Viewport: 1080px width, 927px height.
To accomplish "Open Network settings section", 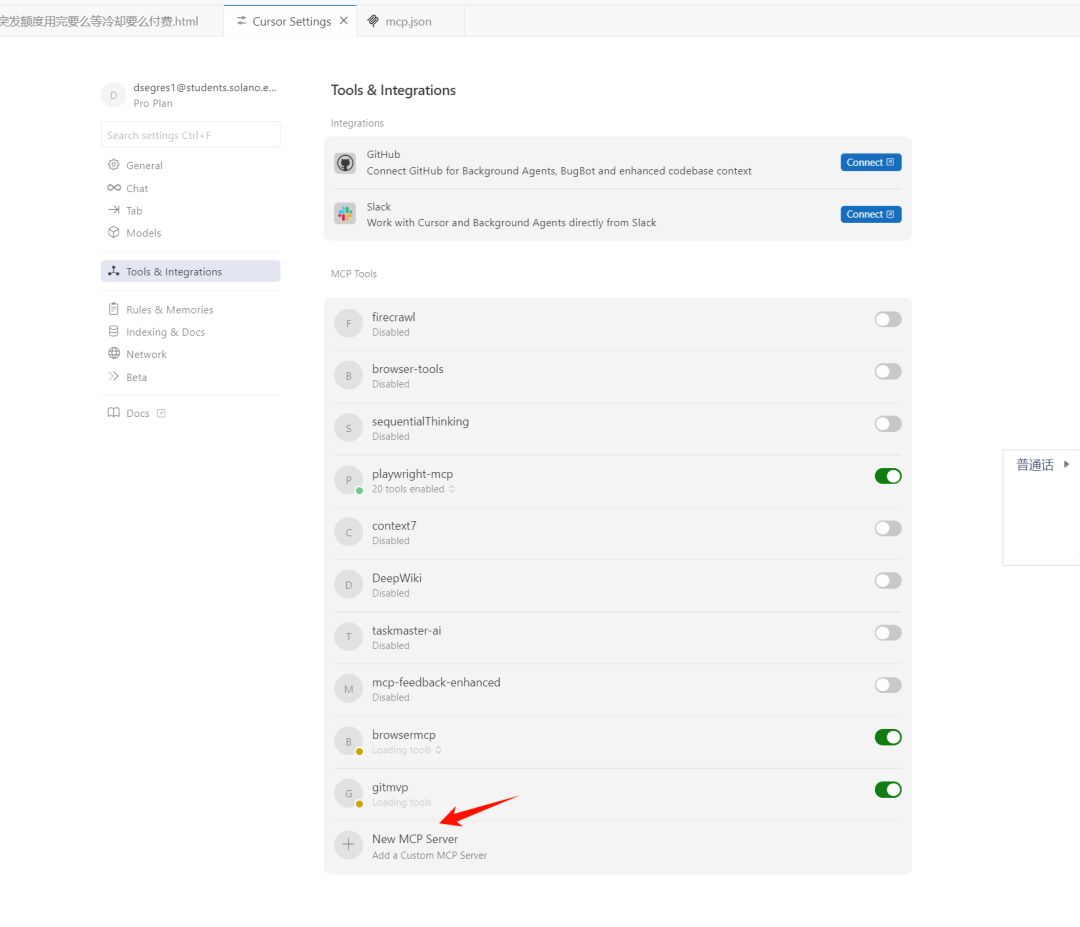I will click(x=191, y=354).
